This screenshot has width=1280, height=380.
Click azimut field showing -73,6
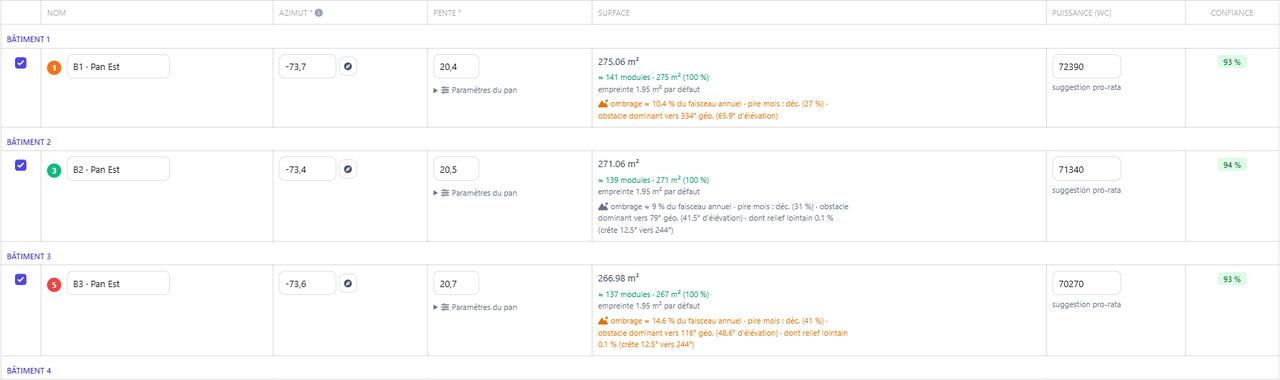click(307, 284)
